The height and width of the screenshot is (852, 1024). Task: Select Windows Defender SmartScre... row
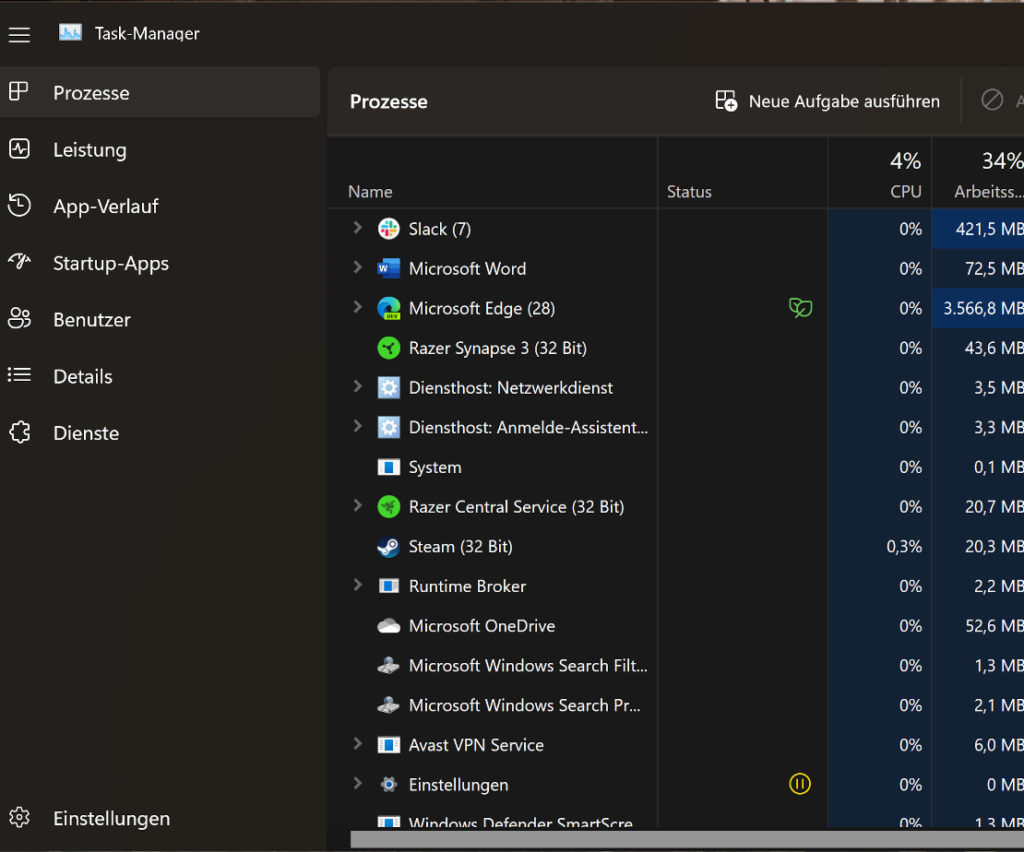520,823
